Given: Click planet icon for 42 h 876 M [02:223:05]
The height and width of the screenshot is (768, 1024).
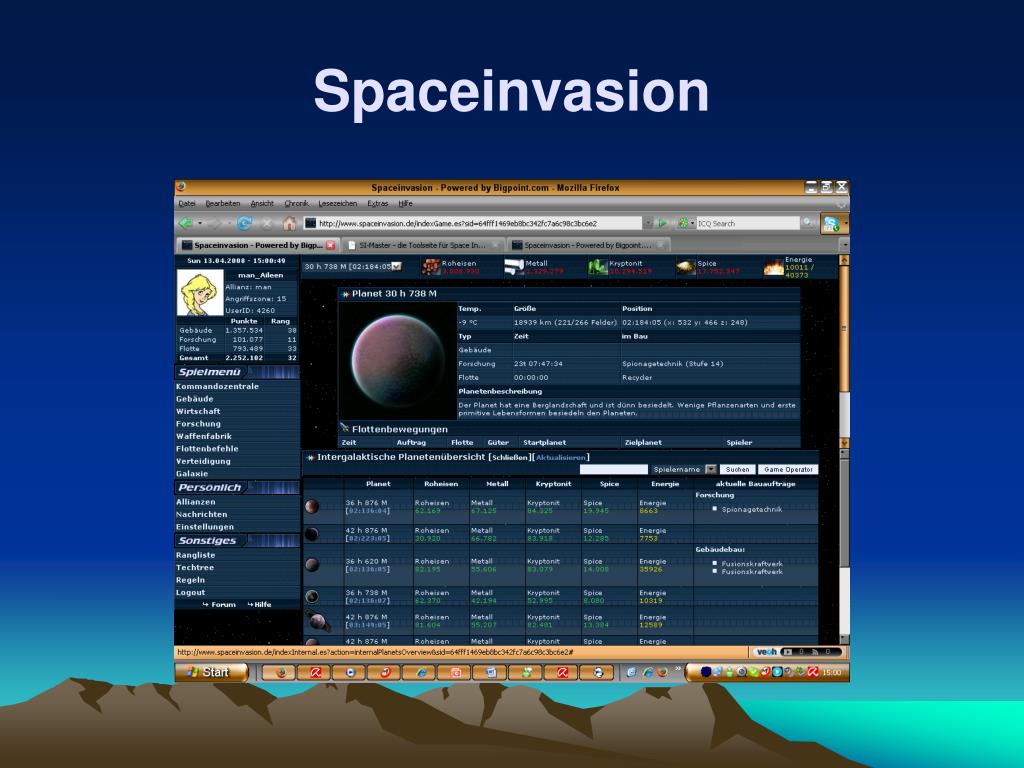Looking at the screenshot, I should click(312, 534).
